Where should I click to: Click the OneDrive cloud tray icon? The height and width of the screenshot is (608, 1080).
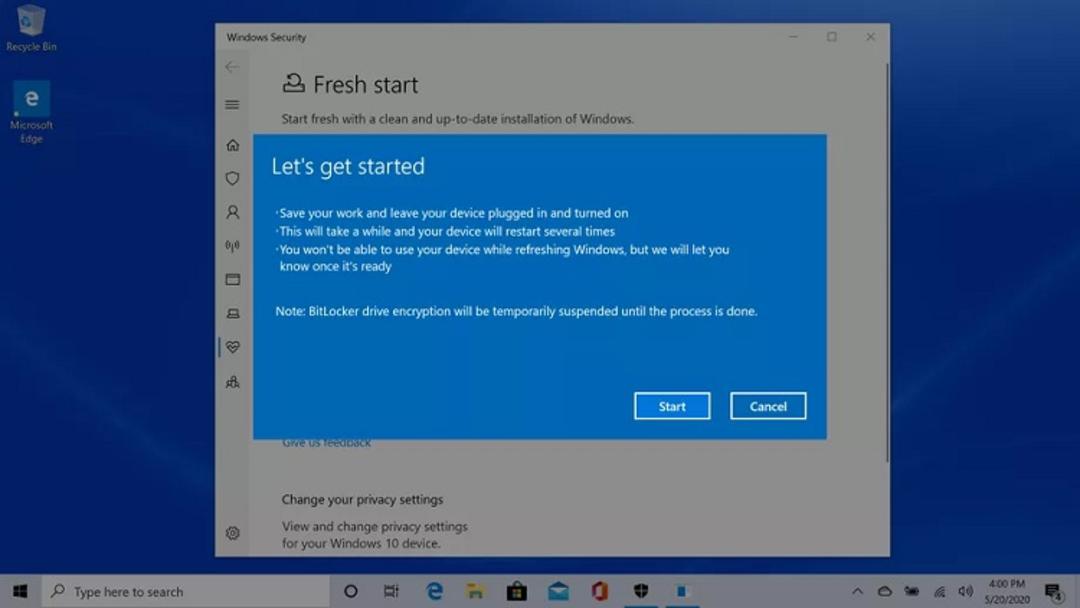tap(885, 591)
